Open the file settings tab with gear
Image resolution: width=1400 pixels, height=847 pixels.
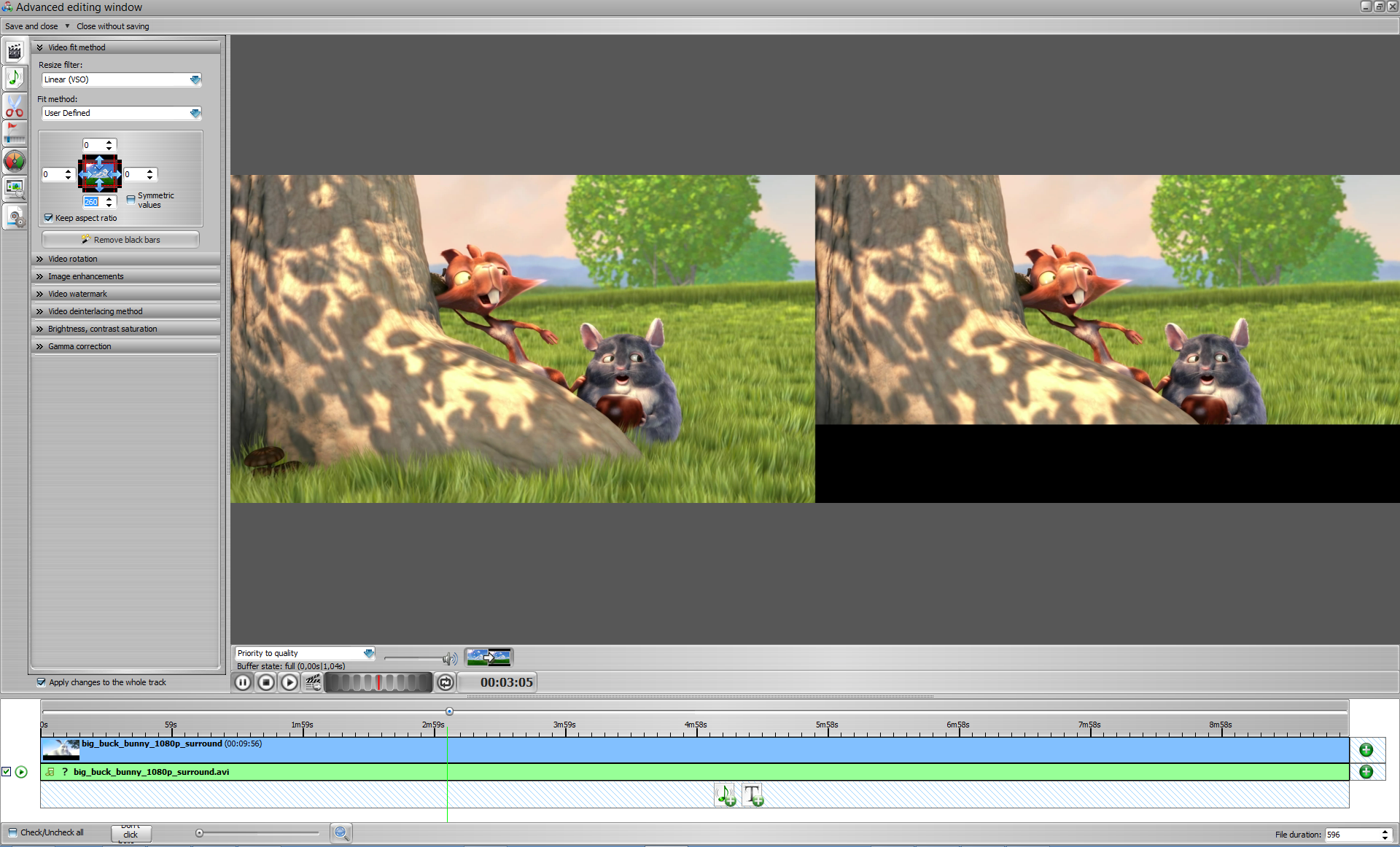click(15, 216)
